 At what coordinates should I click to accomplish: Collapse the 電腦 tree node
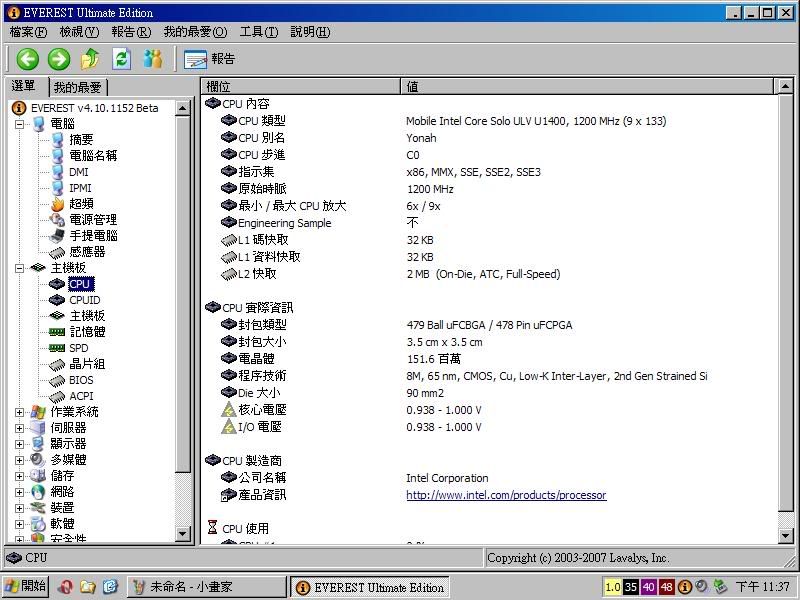point(19,124)
